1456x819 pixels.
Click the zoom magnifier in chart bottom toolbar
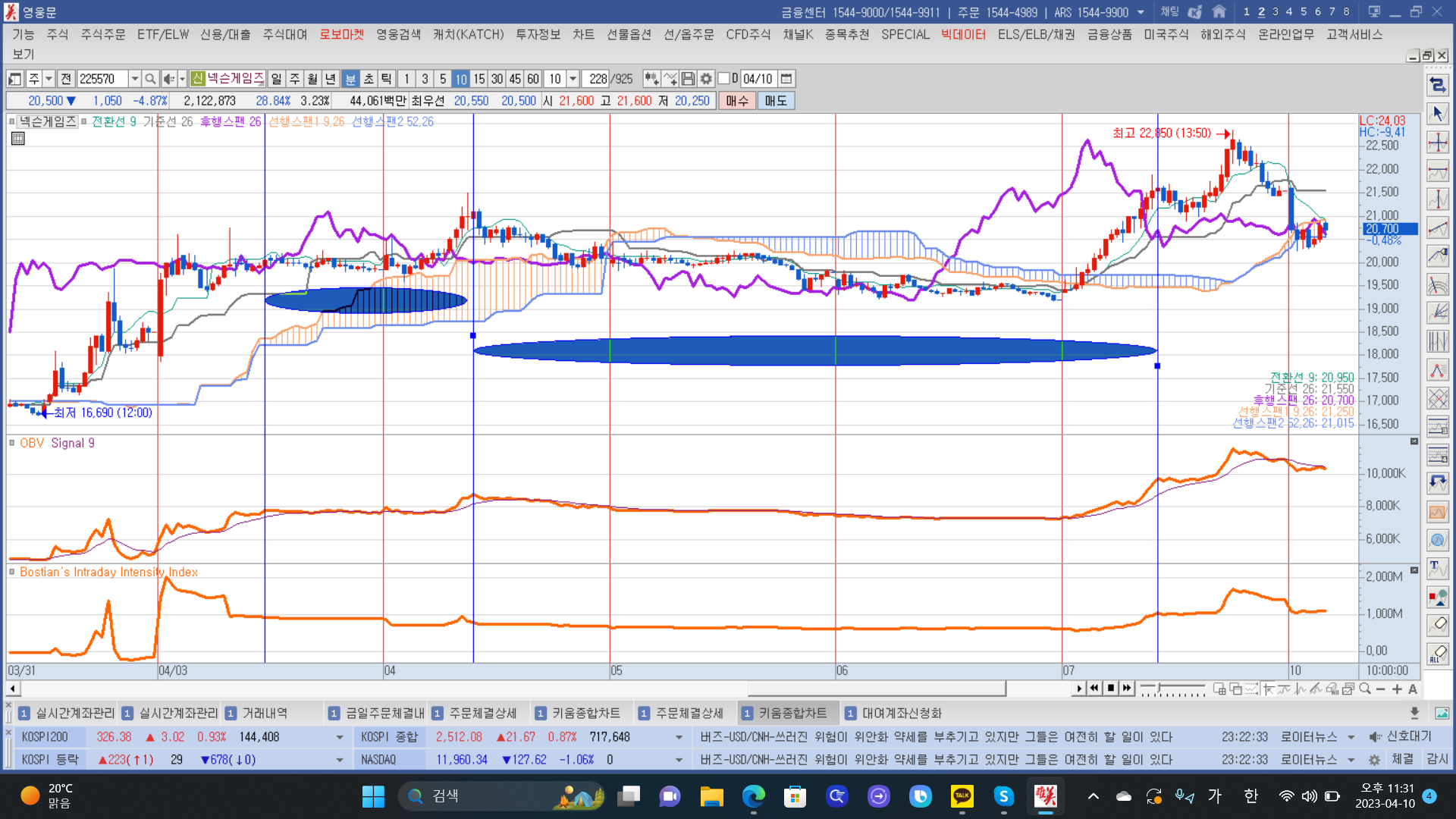(x=1365, y=689)
